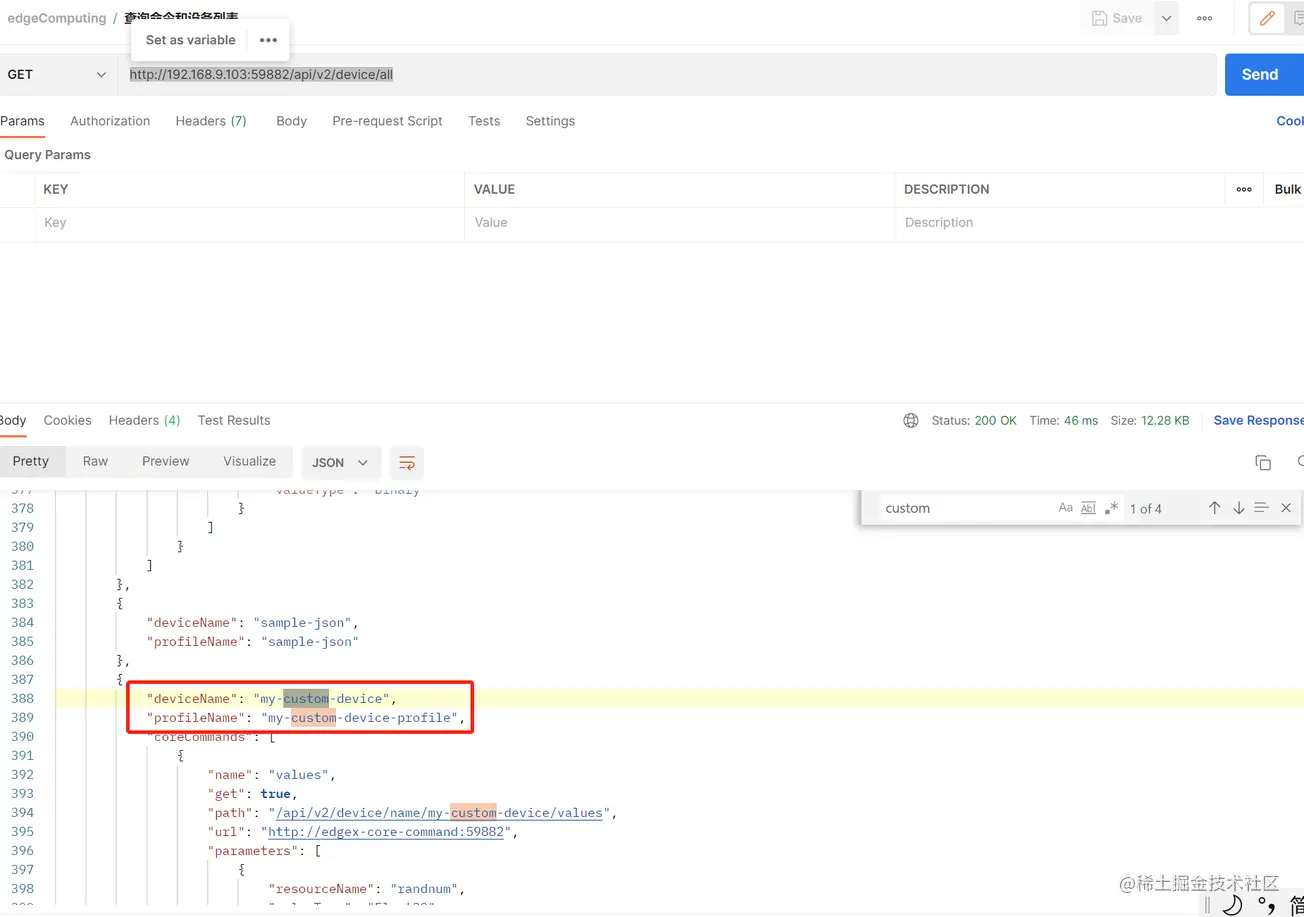Click the find field containing custom
Screen dimensions: 1304x917
965,508
